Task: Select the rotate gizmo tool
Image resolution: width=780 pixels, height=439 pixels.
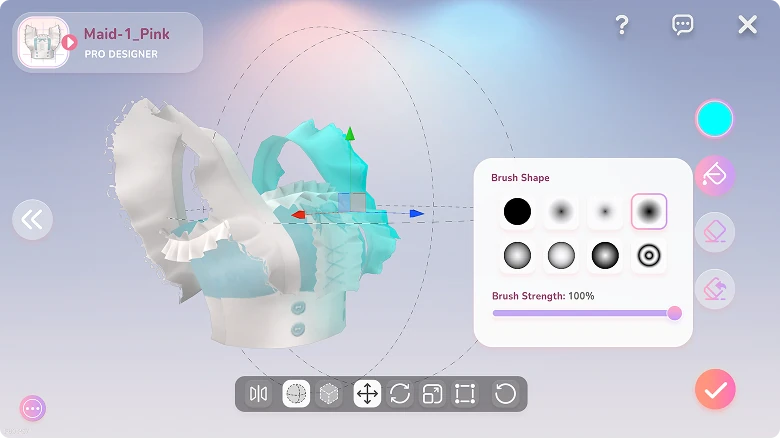Action: (x=400, y=394)
